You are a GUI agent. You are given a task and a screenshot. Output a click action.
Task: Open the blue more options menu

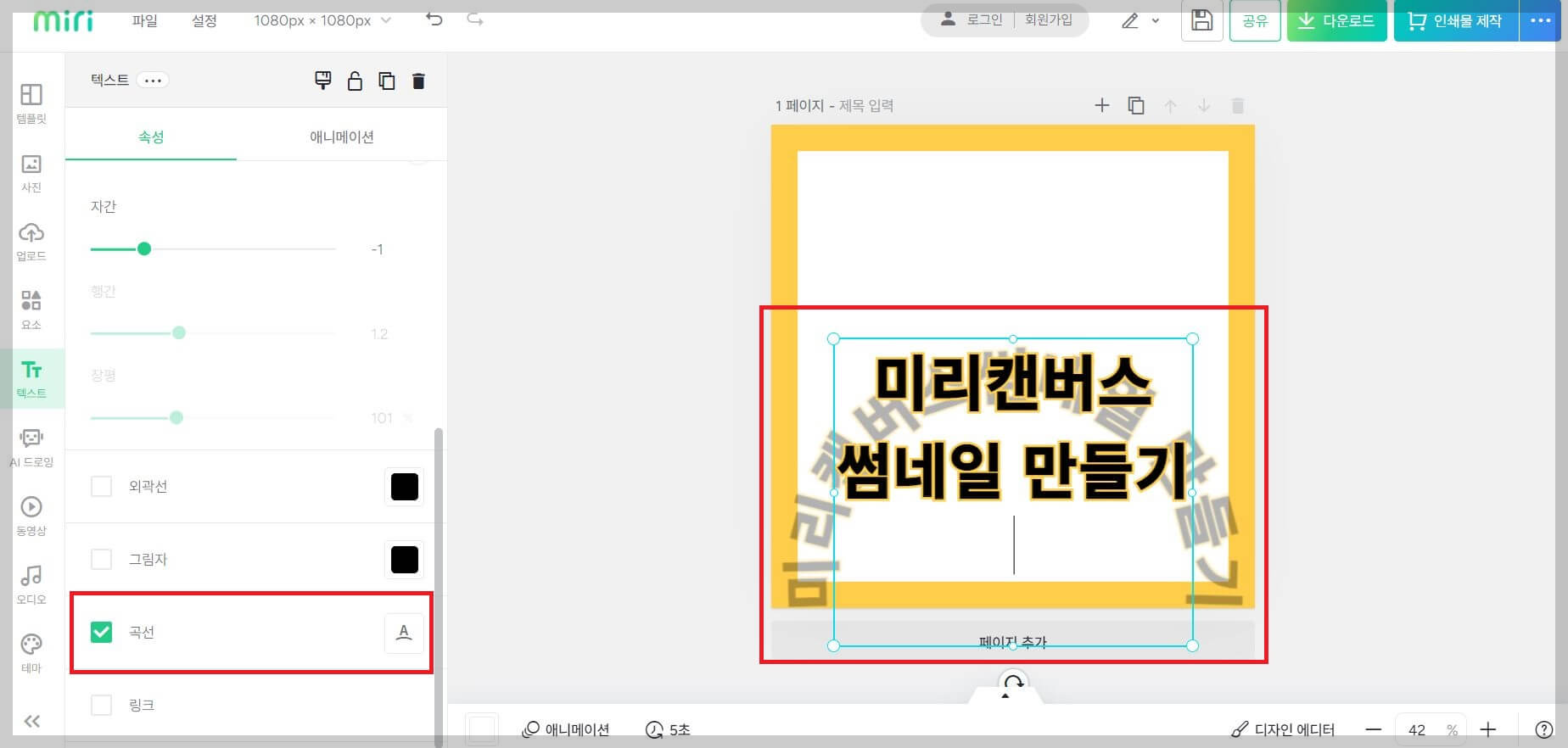point(1540,20)
